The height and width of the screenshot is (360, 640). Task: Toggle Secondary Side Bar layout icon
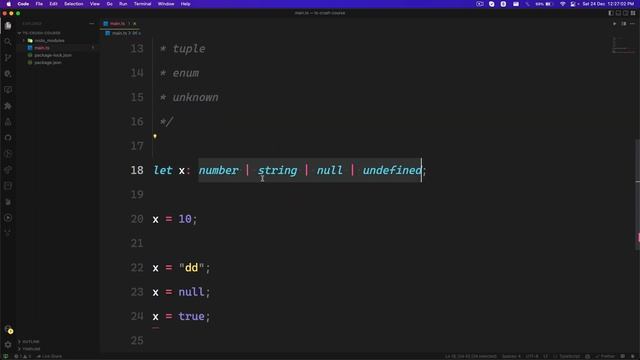[625, 13]
